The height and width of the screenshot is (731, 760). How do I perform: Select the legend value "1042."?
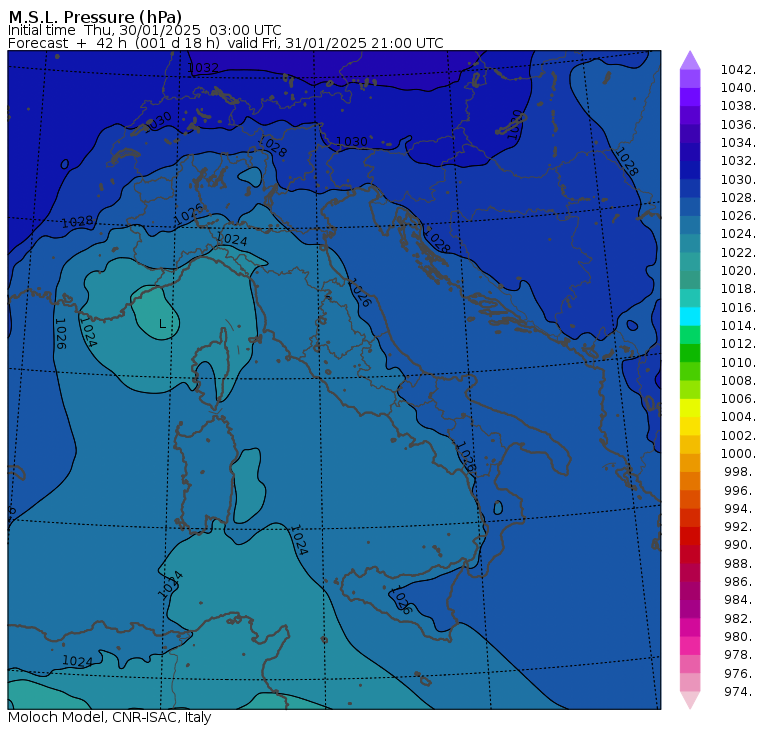[739, 70]
